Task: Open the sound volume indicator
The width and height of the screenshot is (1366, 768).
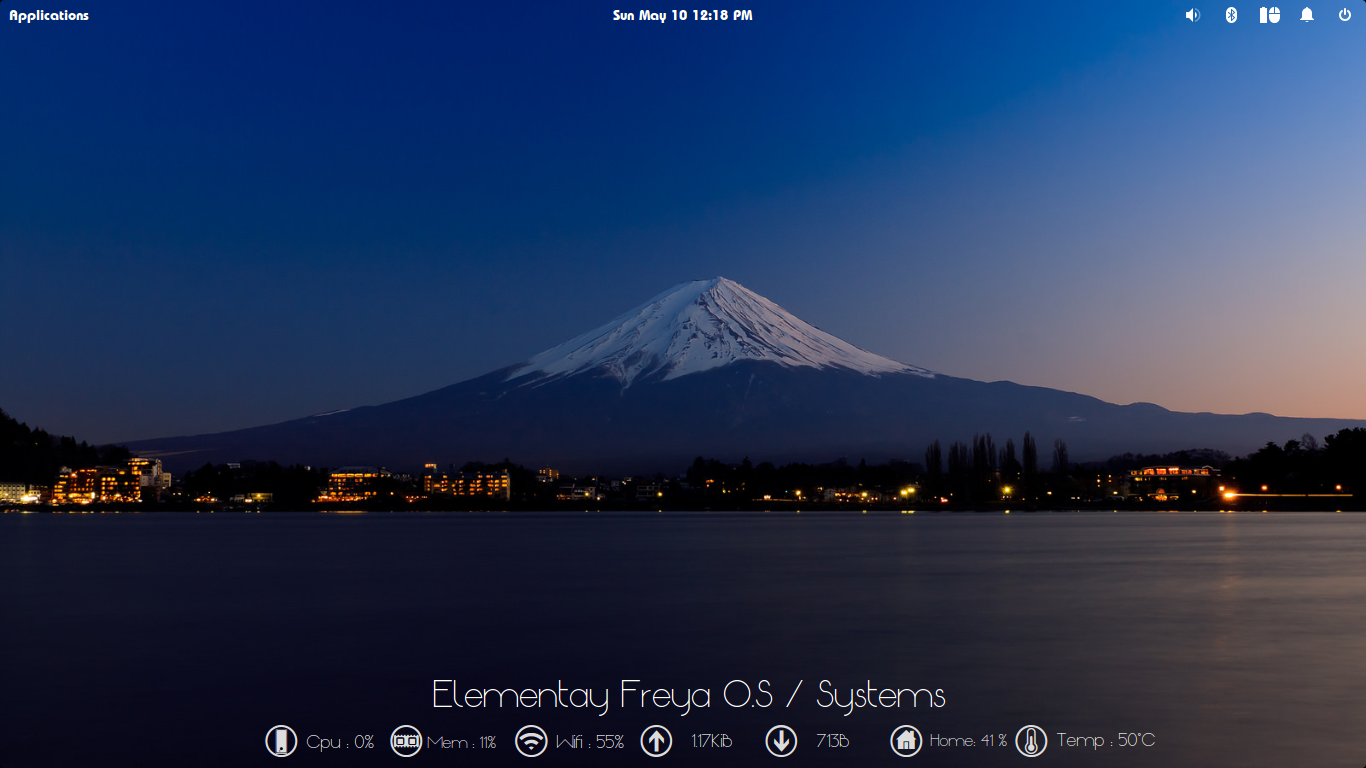Action: pyautogui.click(x=1192, y=15)
